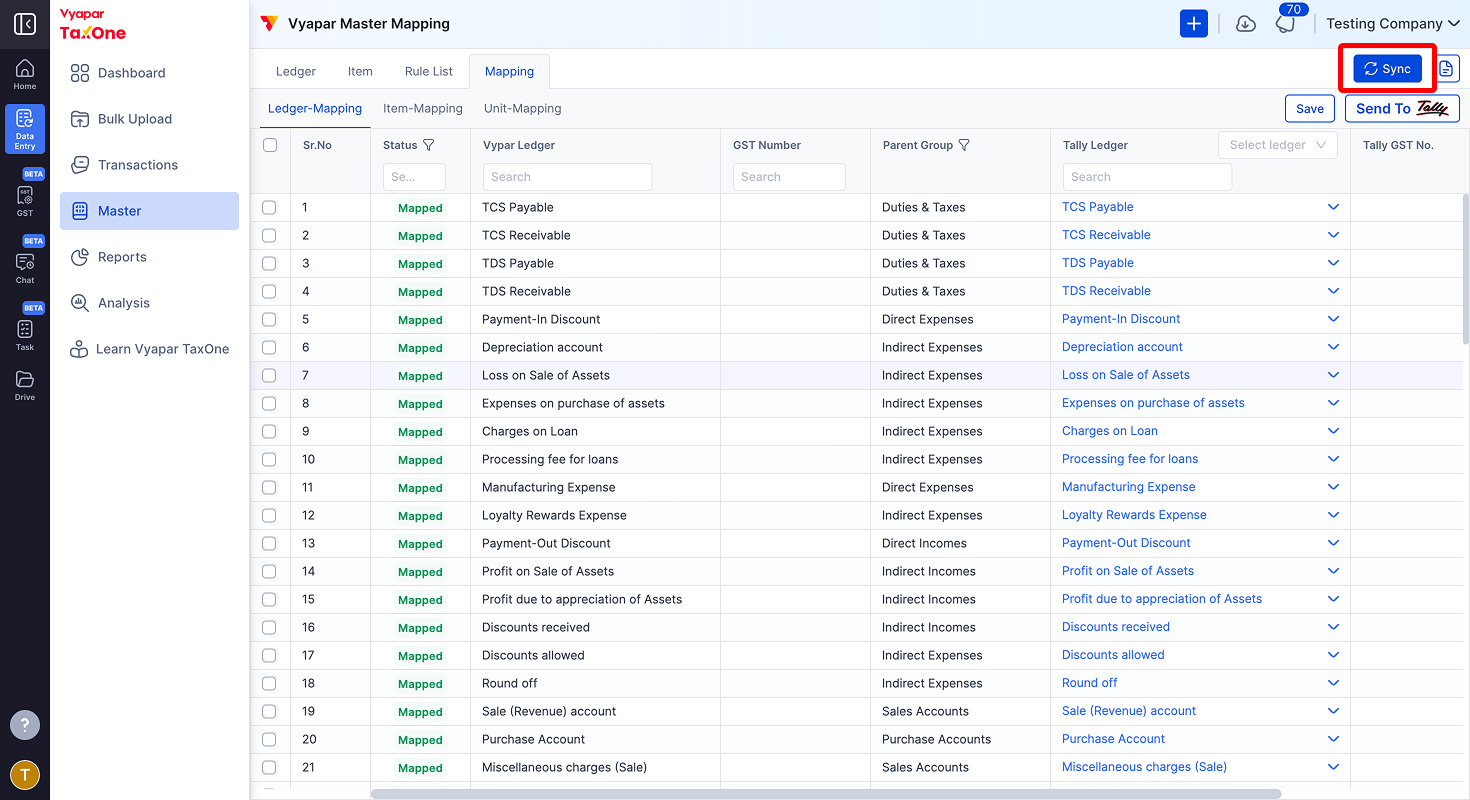Image resolution: width=1470 pixels, height=800 pixels.
Task: Check the row 13 Payment-Out Discount checkbox
Action: click(x=269, y=543)
